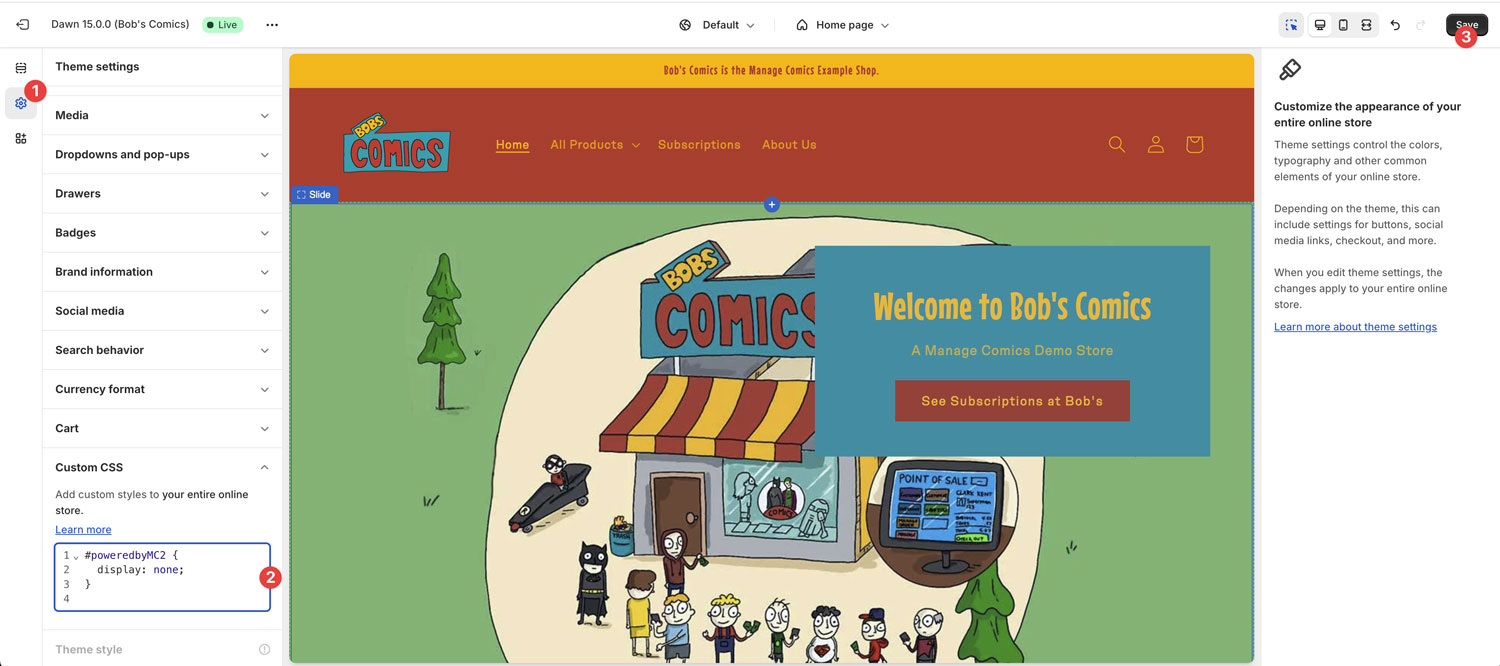The width and height of the screenshot is (1500, 666).
Task: Open the Theme settings gear icon
Action: pyautogui.click(x=21, y=103)
